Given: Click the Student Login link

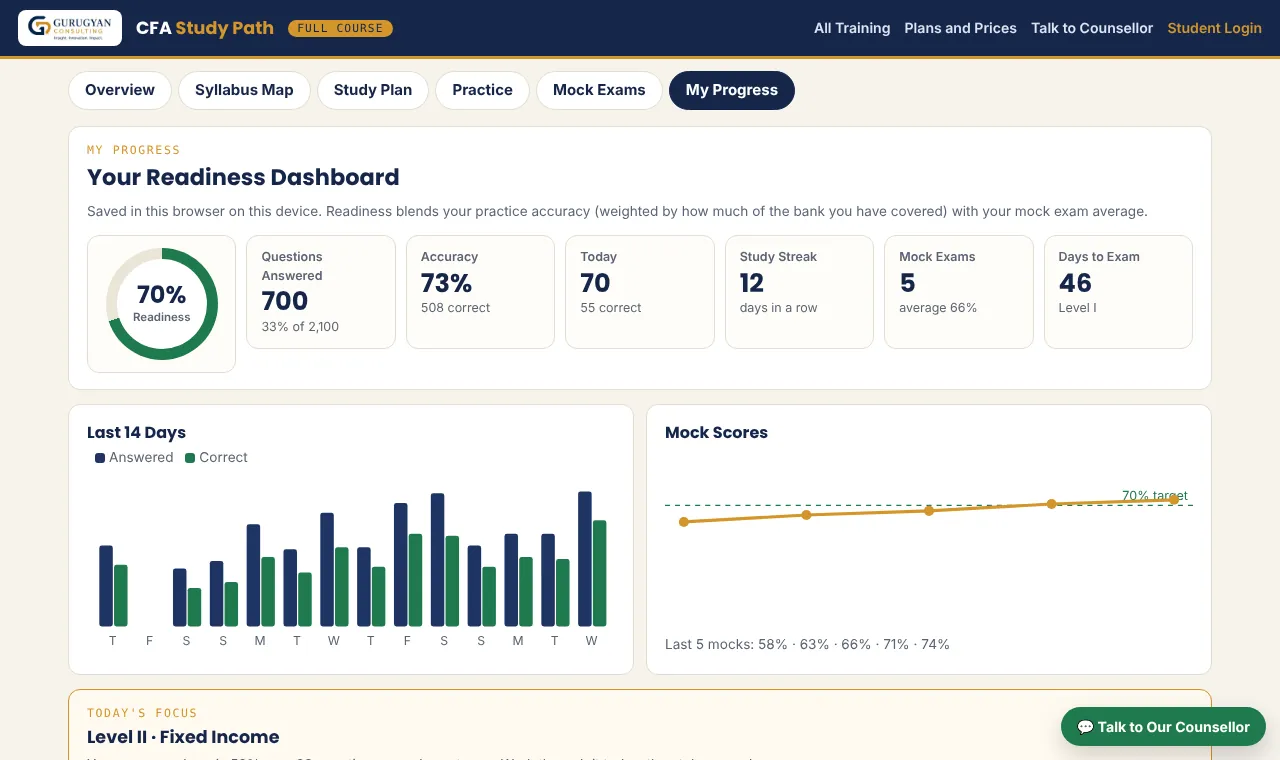Looking at the screenshot, I should (1214, 28).
